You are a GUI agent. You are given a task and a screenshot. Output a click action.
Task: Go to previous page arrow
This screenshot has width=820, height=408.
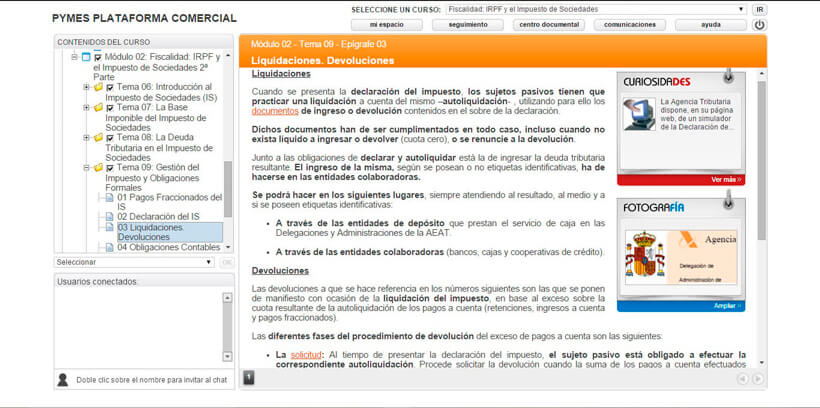pos(742,379)
